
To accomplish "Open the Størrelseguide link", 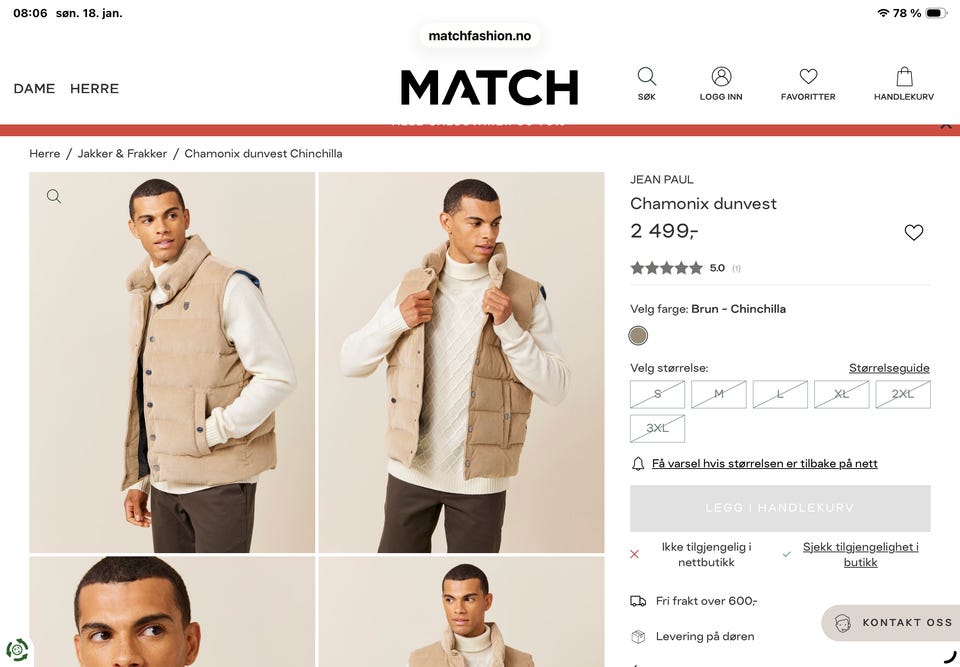I will coord(889,368).
